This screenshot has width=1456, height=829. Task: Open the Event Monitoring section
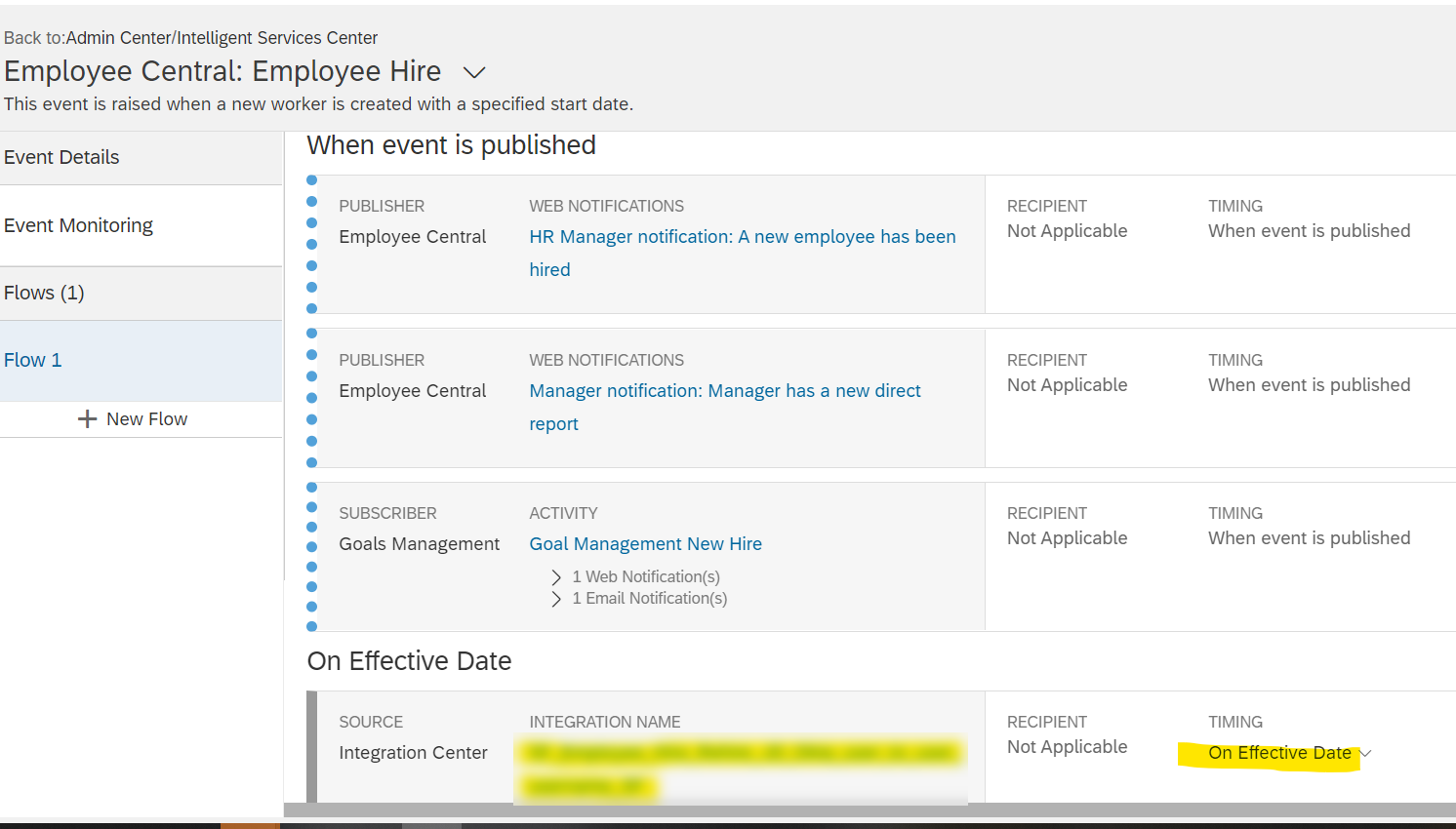coord(142,225)
